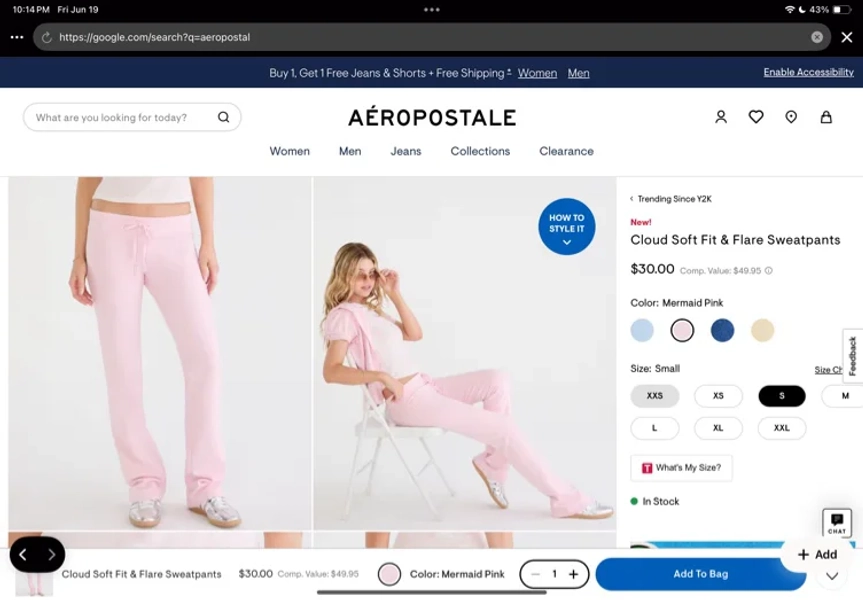Viewport: 863px width, 600px height.
Task: Expand the chevron below the Add button
Action: pos(832,576)
